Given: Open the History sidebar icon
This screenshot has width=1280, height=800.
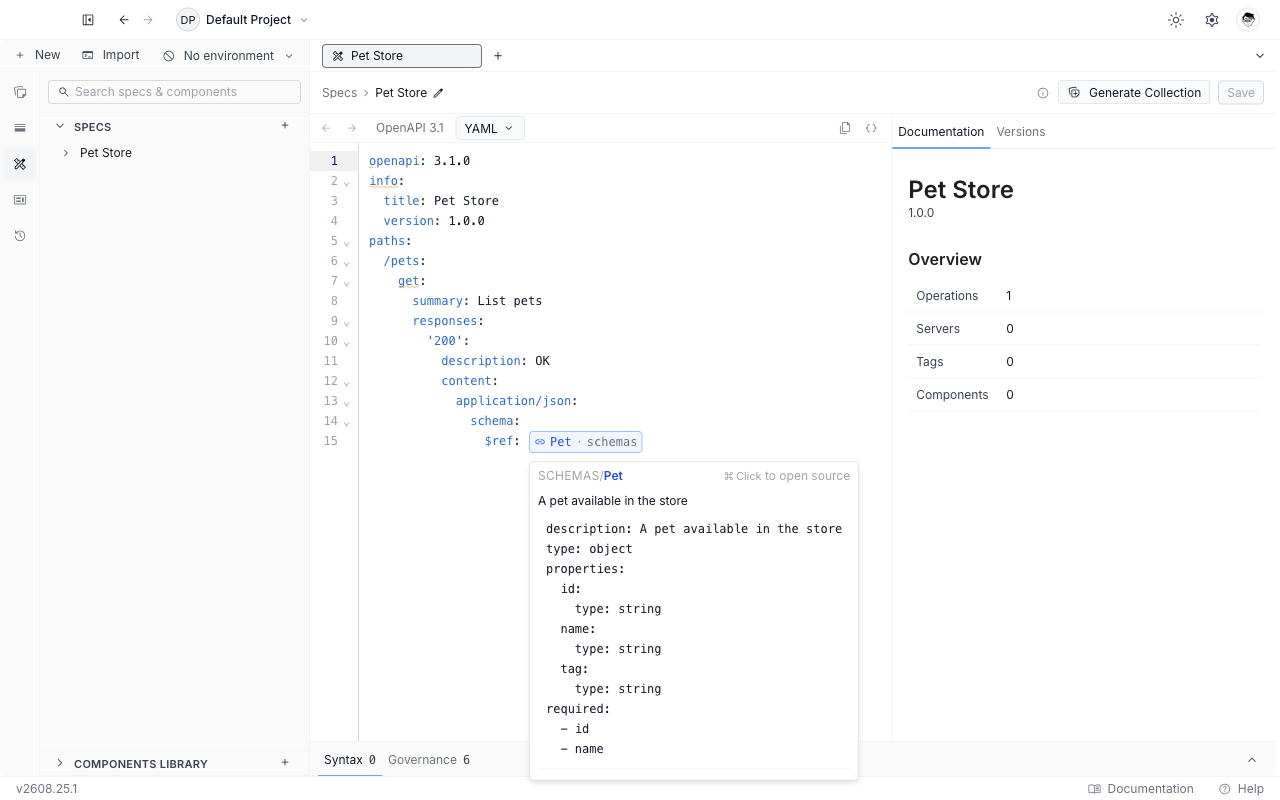Looking at the screenshot, I should pyautogui.click(x=20, y=236).
